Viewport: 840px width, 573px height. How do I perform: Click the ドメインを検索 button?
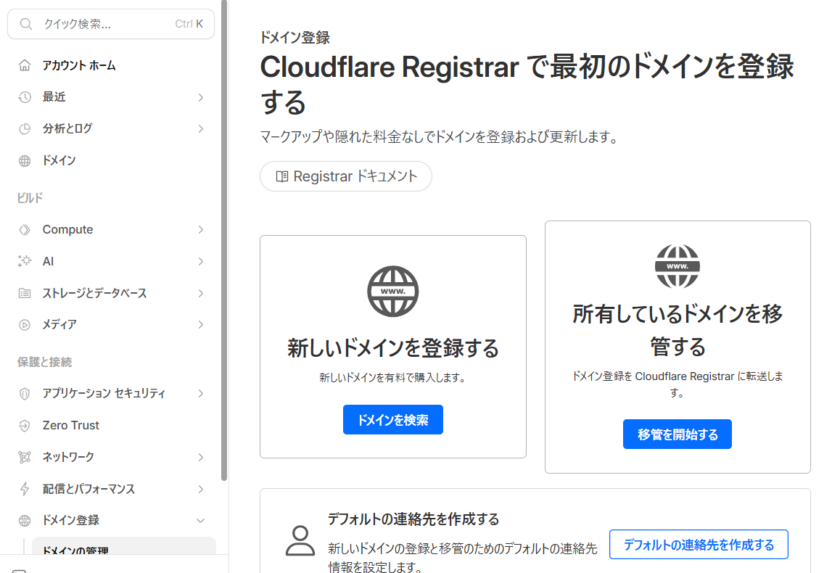coord(393,420)
